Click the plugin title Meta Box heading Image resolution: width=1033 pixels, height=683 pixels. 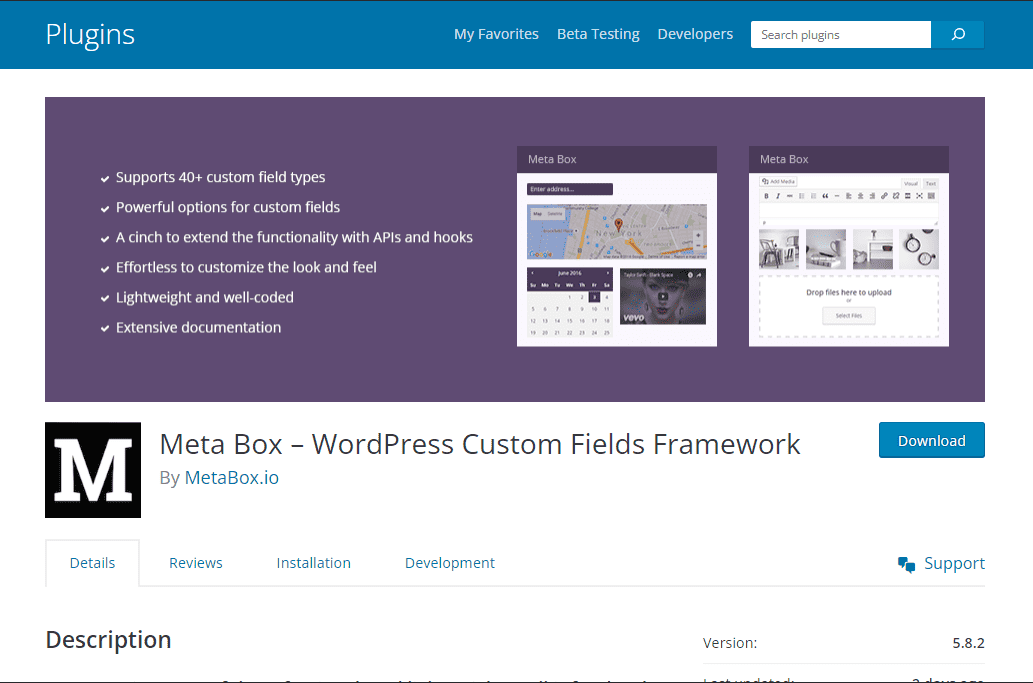click(x=480, y=445)
